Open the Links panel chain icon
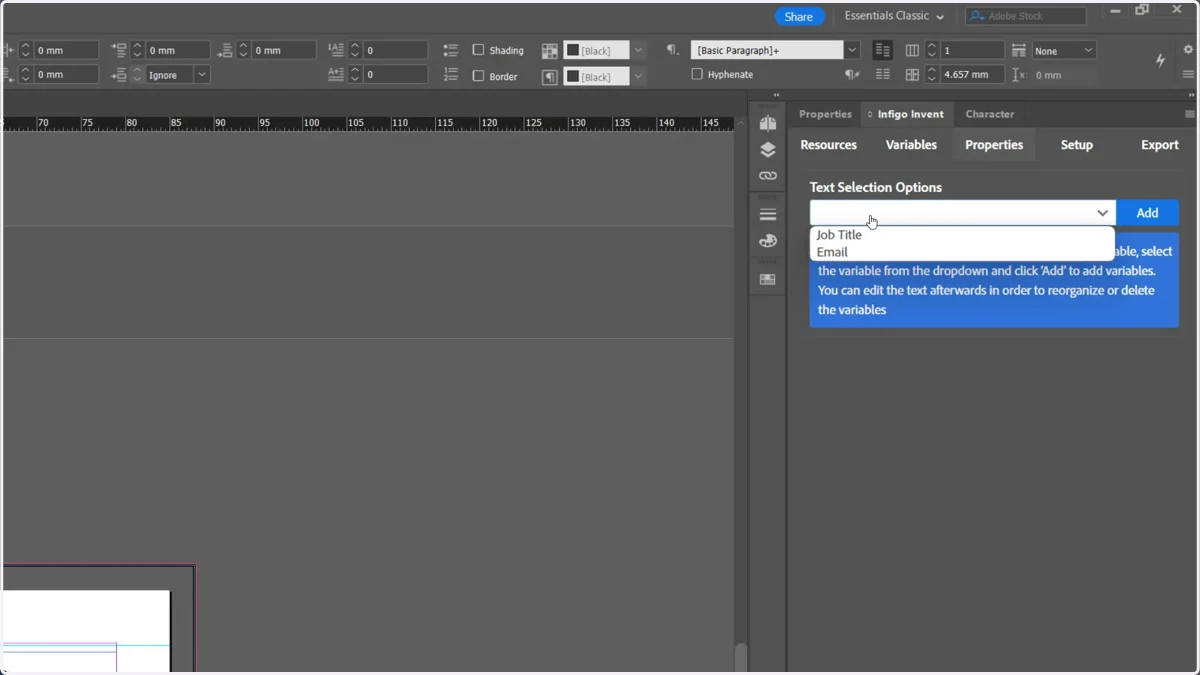The image size is (1200, 675). tap(768, 176)
